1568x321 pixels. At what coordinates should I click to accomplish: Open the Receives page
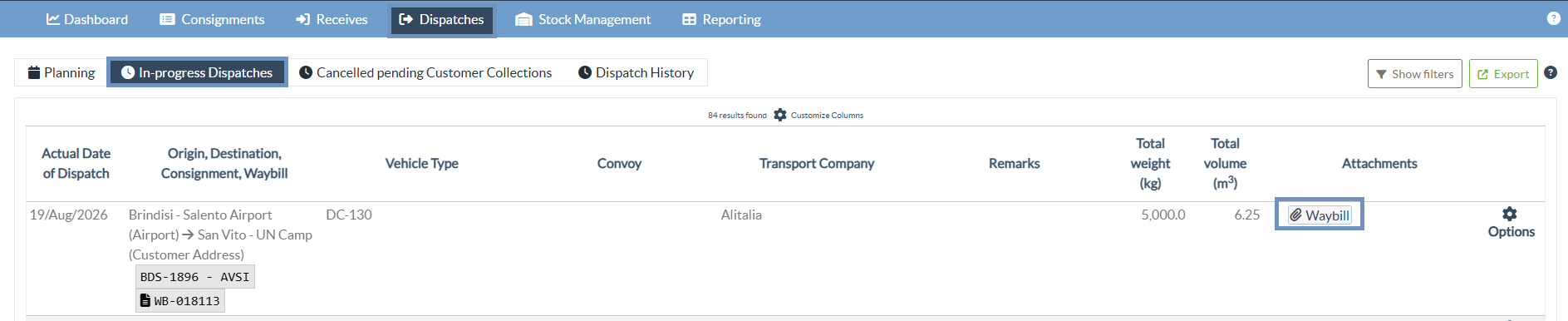coord(332,19)
